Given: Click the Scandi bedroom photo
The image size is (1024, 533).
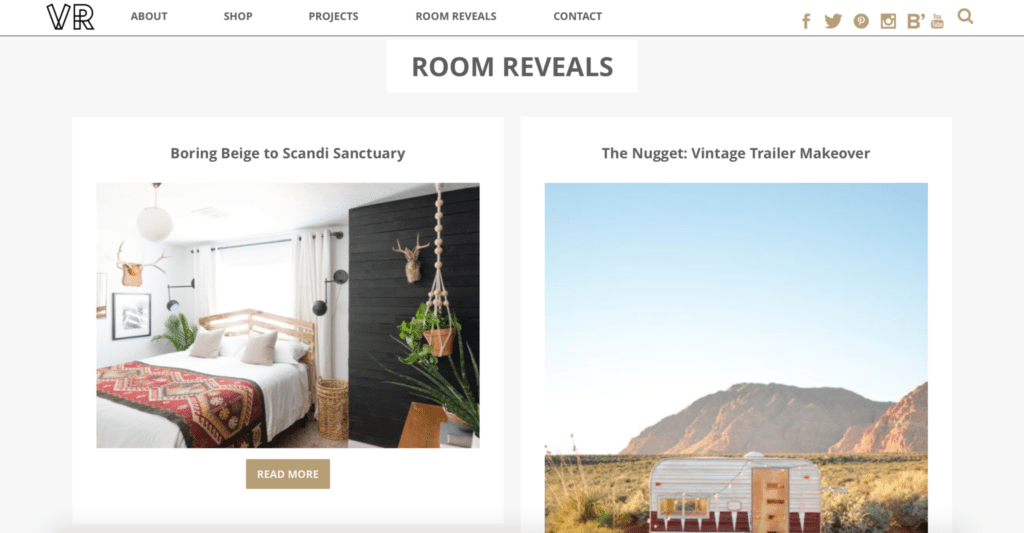Looking at the screenshot, I should point(288,315).
